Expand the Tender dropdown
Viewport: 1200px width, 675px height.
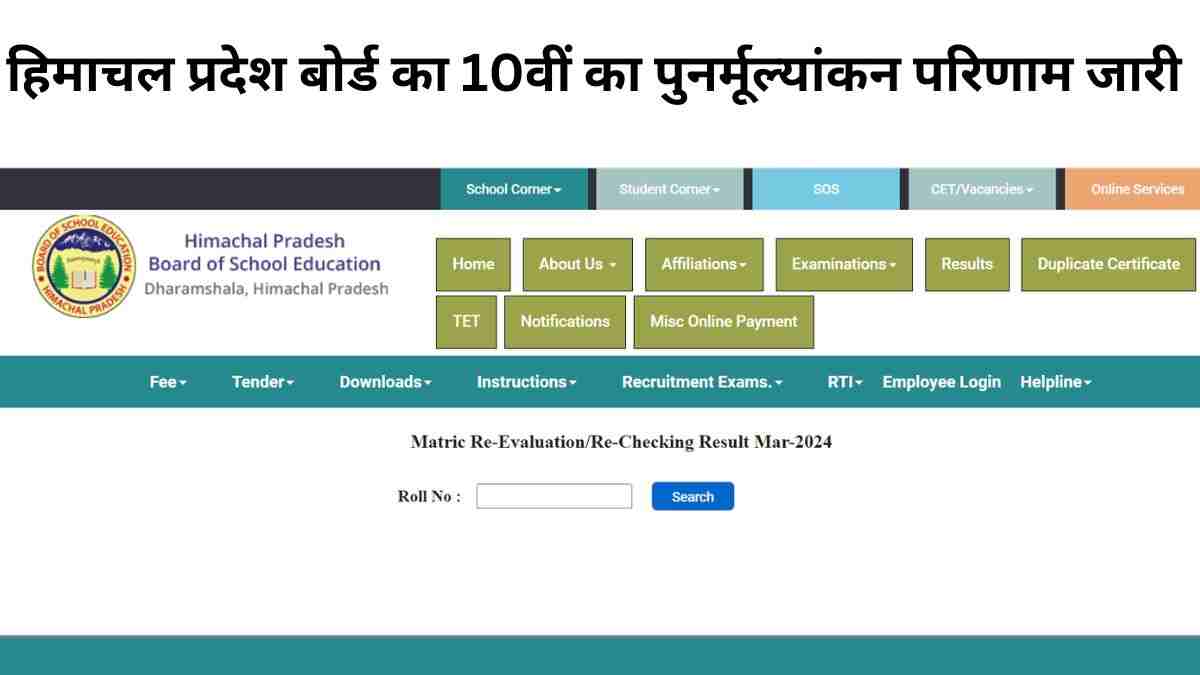point(263,382)
